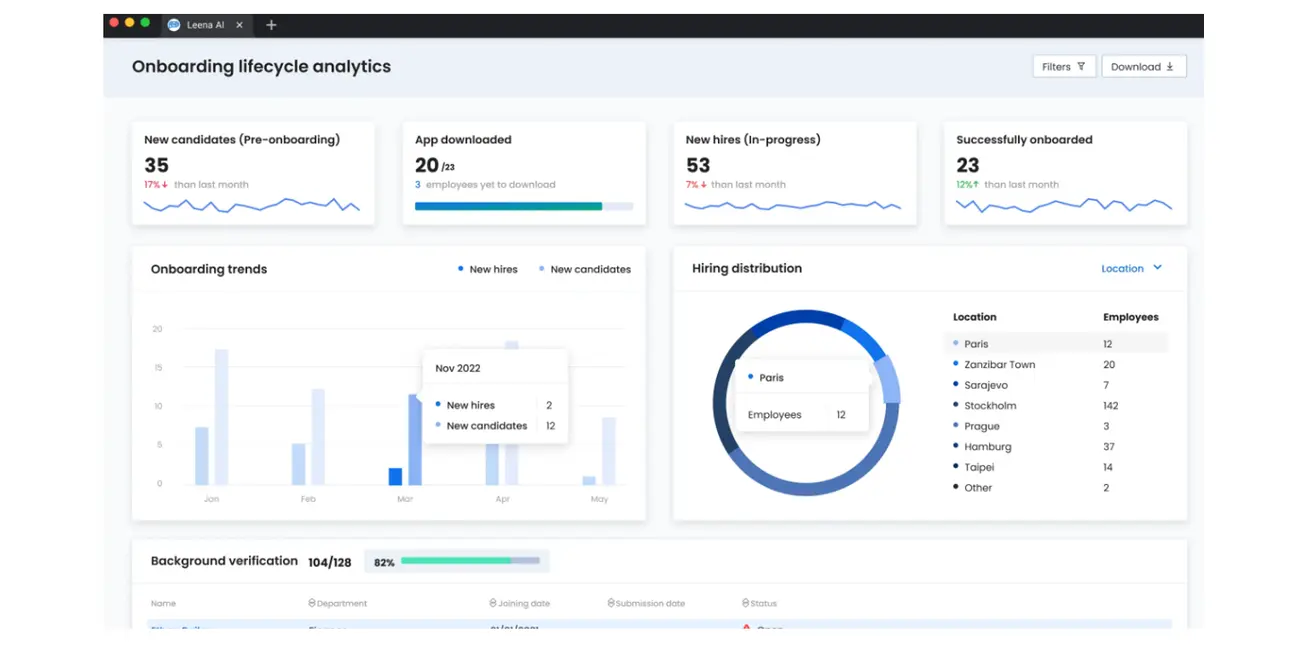Select the Hamburg location row

tap(987, 447)
